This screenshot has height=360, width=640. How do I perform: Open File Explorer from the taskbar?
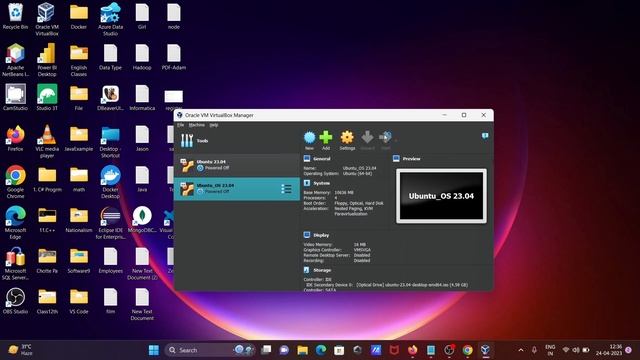coord(302,350)
